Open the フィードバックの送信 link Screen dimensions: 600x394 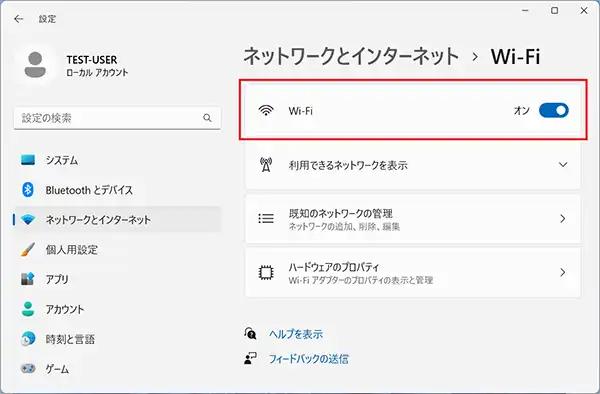309,359
